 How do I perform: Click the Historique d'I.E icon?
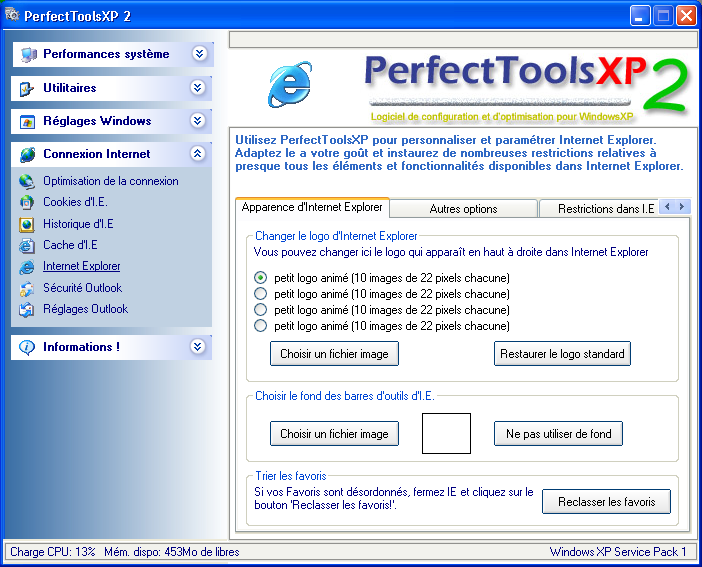tap(26, 224)
